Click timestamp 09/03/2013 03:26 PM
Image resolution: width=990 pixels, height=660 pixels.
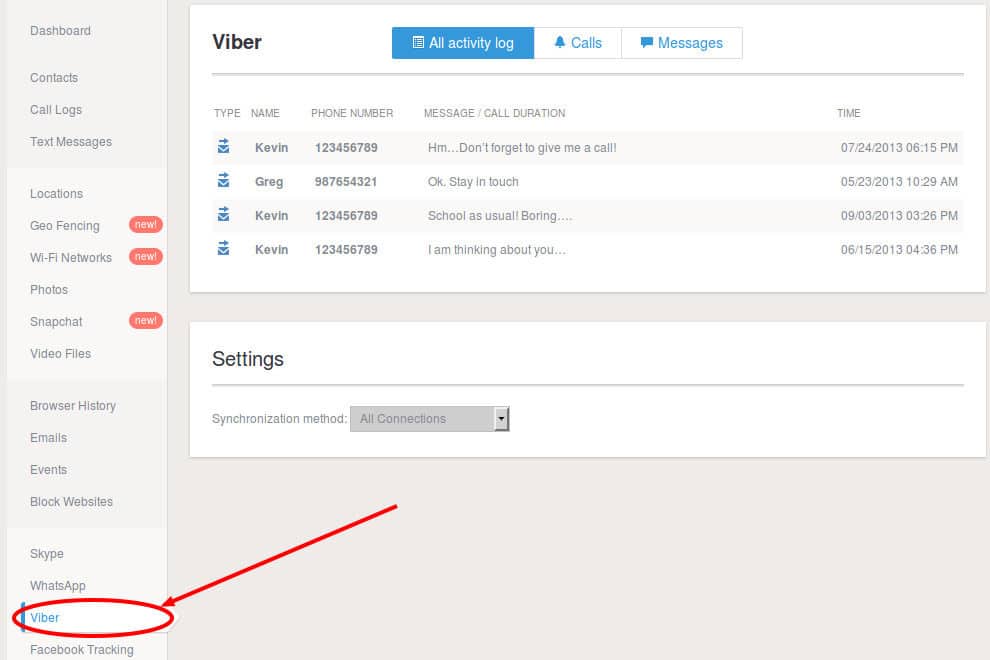[x=899, y=216]
